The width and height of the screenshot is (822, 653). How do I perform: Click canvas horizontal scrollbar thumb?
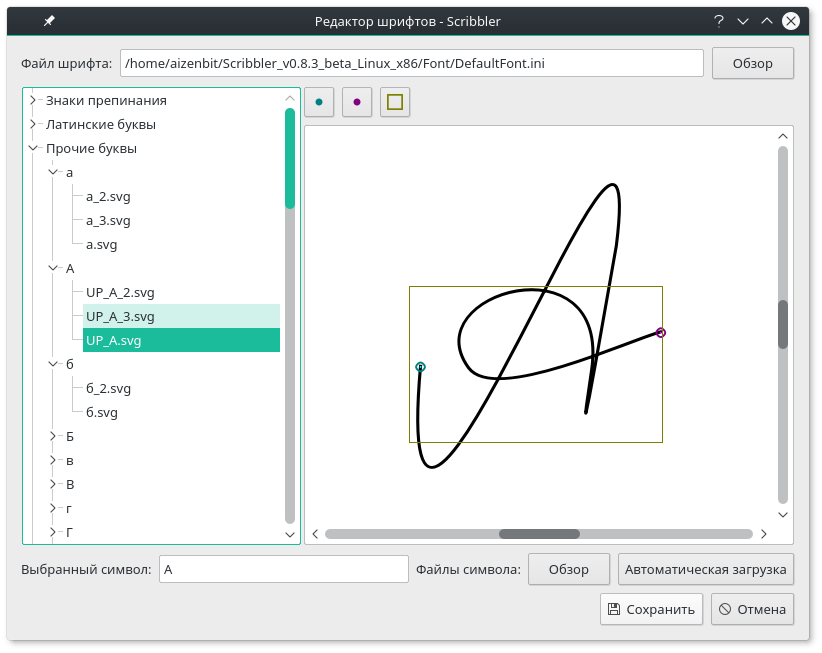[539, 534]
